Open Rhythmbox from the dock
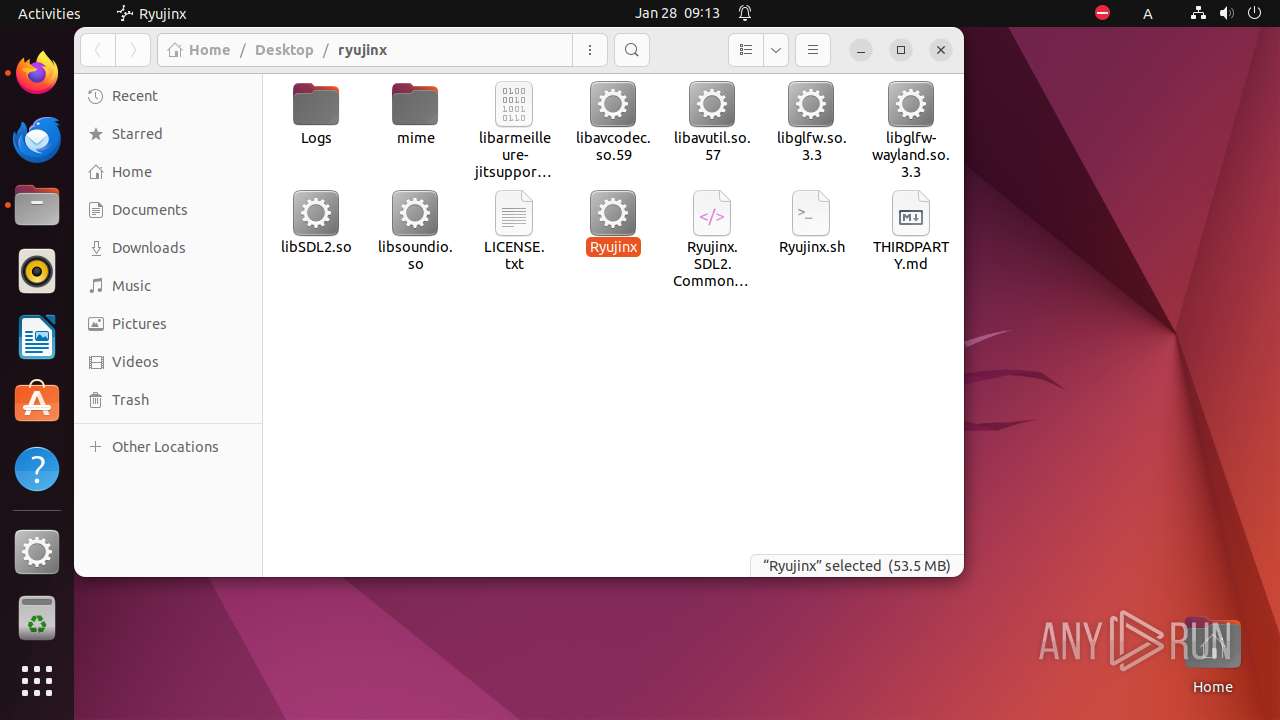 point(37,271)
